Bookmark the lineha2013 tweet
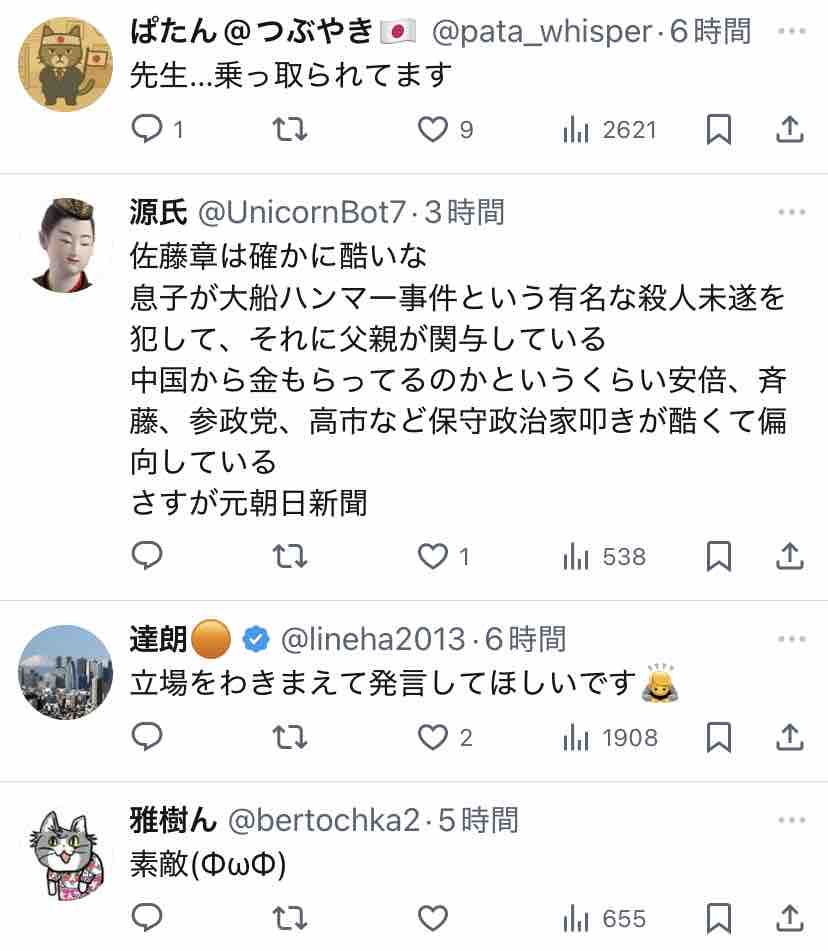828x951 pixels. (x=719, y=737)
